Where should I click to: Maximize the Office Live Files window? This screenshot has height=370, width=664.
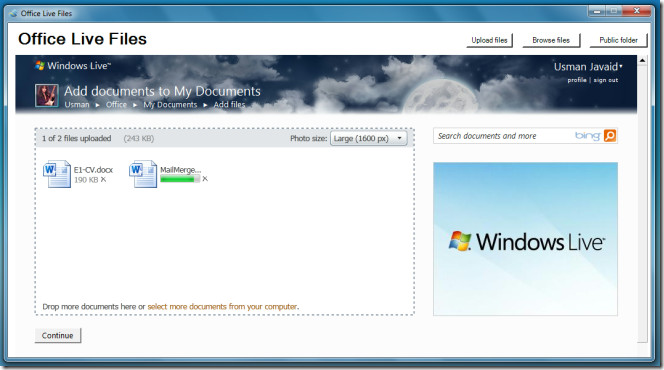tap(614, 11)
